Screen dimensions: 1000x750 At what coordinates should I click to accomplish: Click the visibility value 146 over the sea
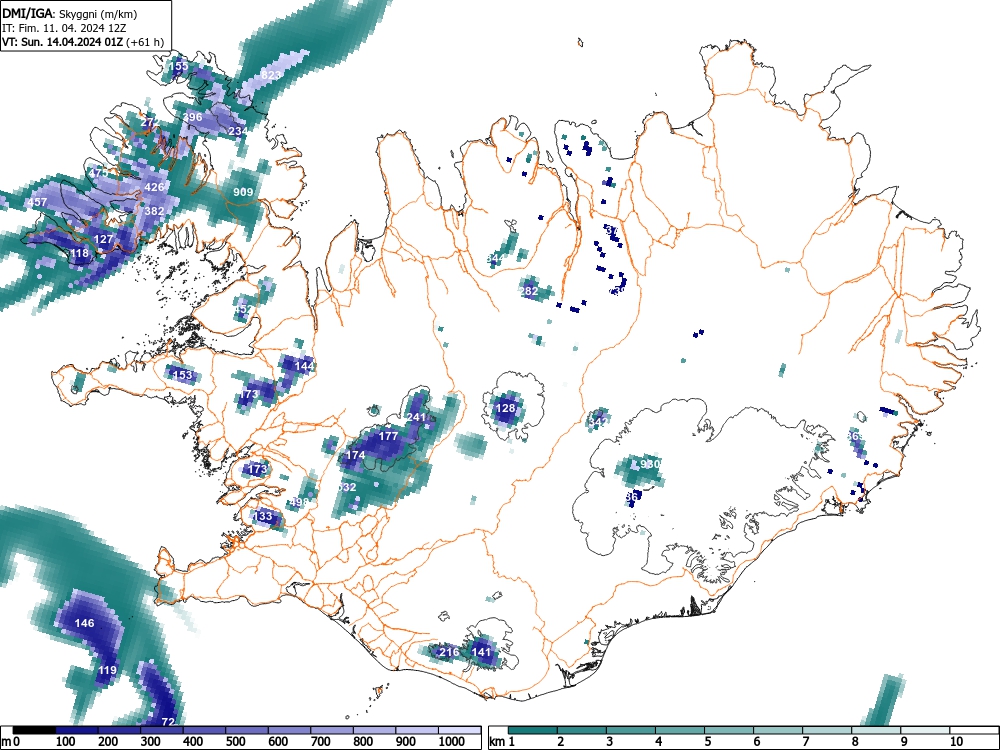85,623
